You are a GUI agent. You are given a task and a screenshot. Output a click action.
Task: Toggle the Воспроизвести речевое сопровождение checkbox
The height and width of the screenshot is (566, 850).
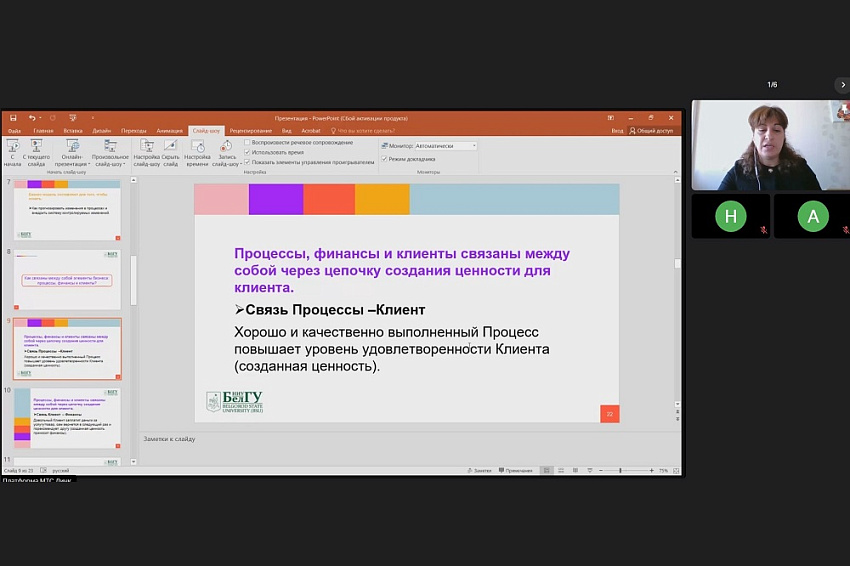coord(248,142)
